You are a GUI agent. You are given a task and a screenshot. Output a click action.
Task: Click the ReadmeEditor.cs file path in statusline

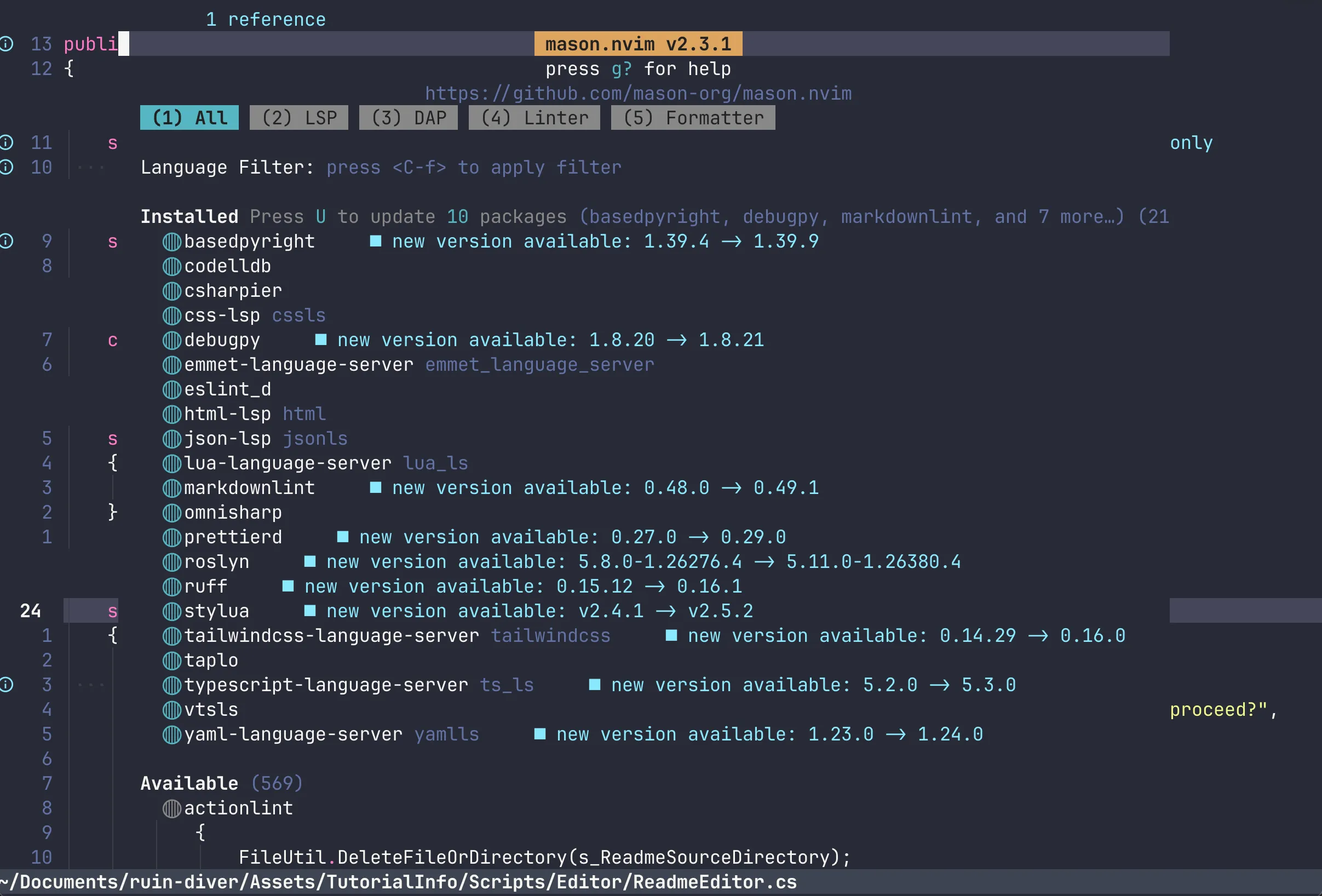(398, 882)
